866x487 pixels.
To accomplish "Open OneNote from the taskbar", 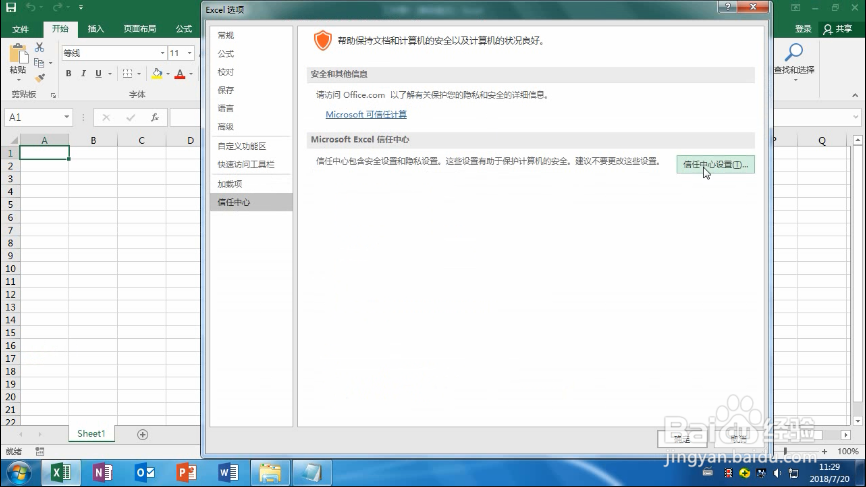I will [103, 473].
